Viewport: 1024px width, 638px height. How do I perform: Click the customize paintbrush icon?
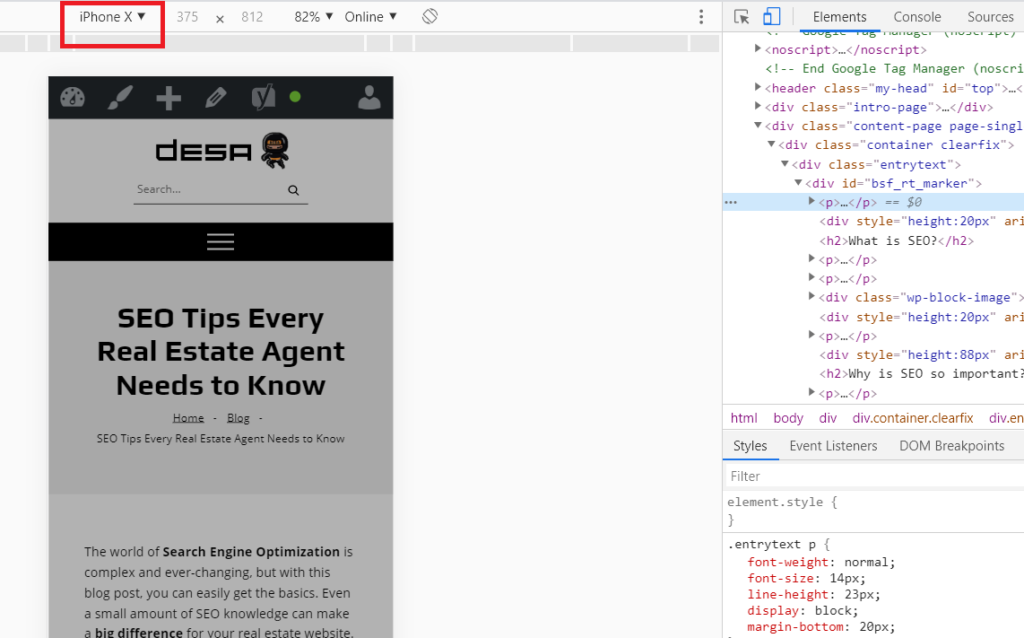pyautogui.click(x=120, y=98)
